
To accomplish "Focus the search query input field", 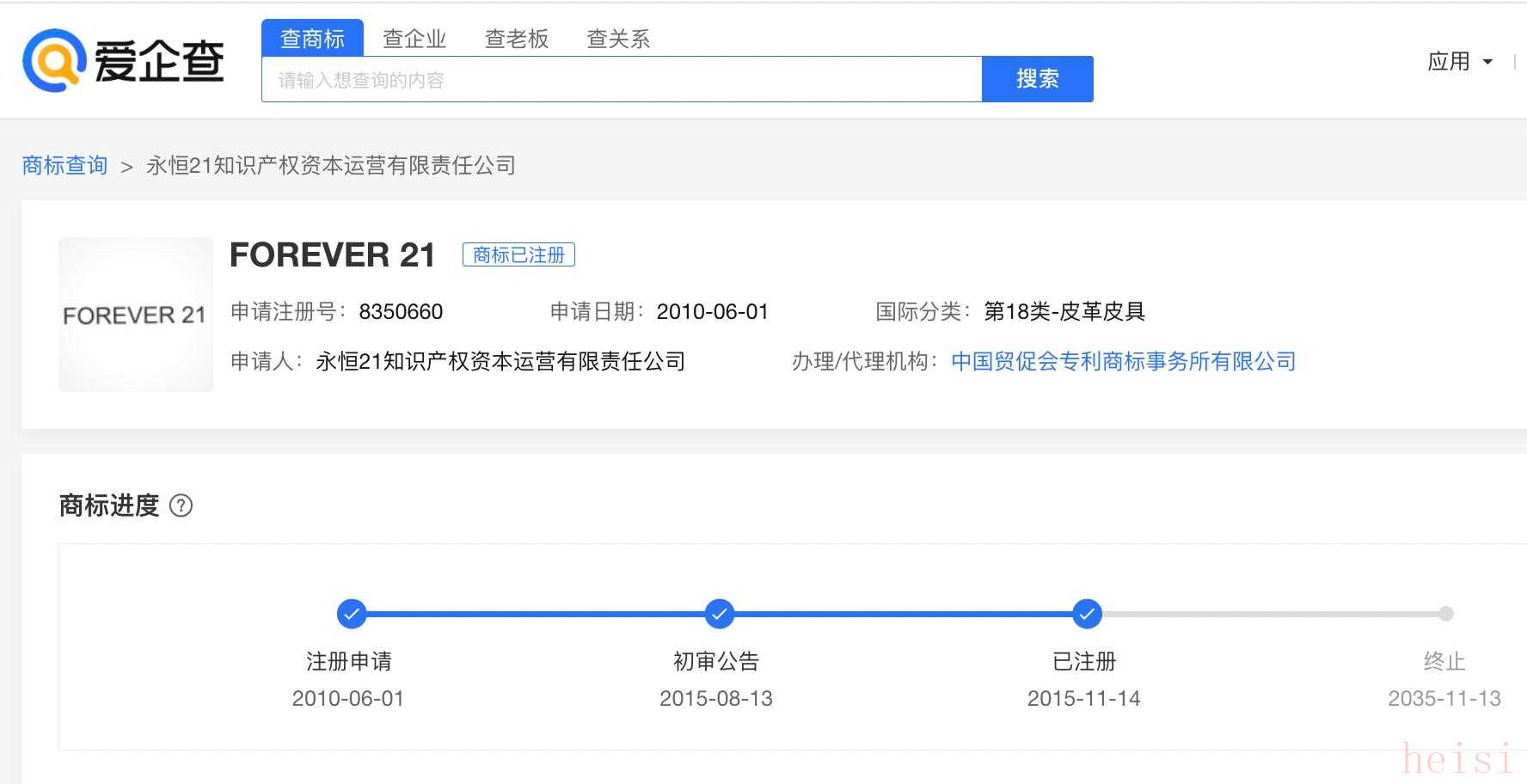I will pos(622,79).
